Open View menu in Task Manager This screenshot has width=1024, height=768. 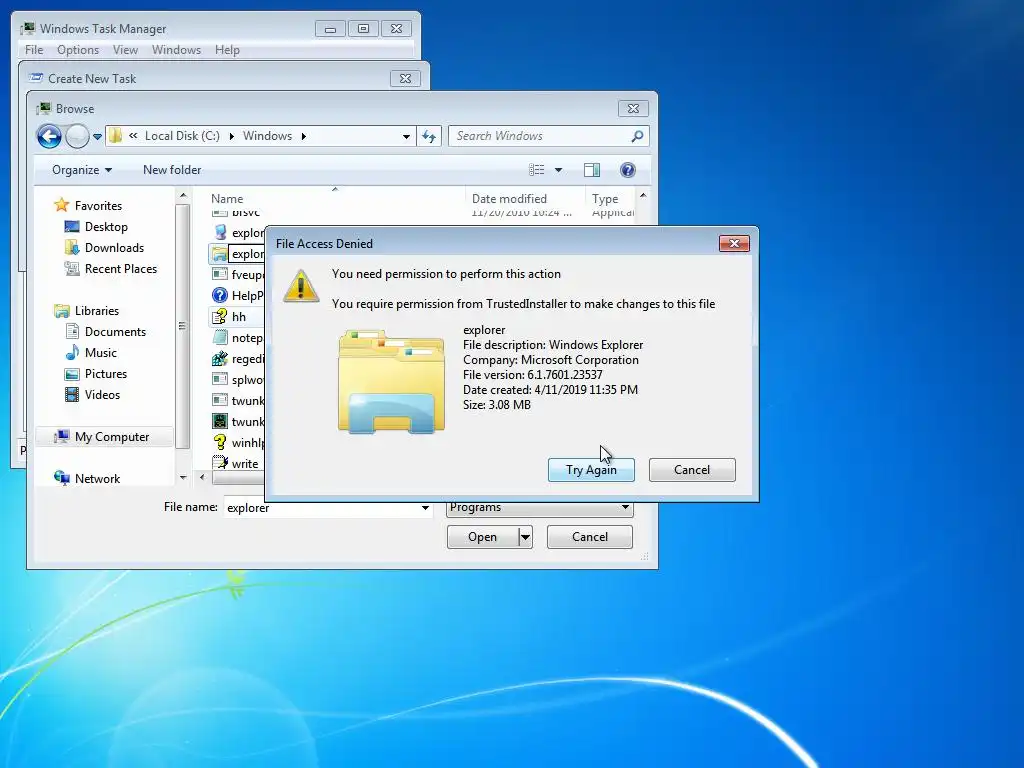(125, 50)
